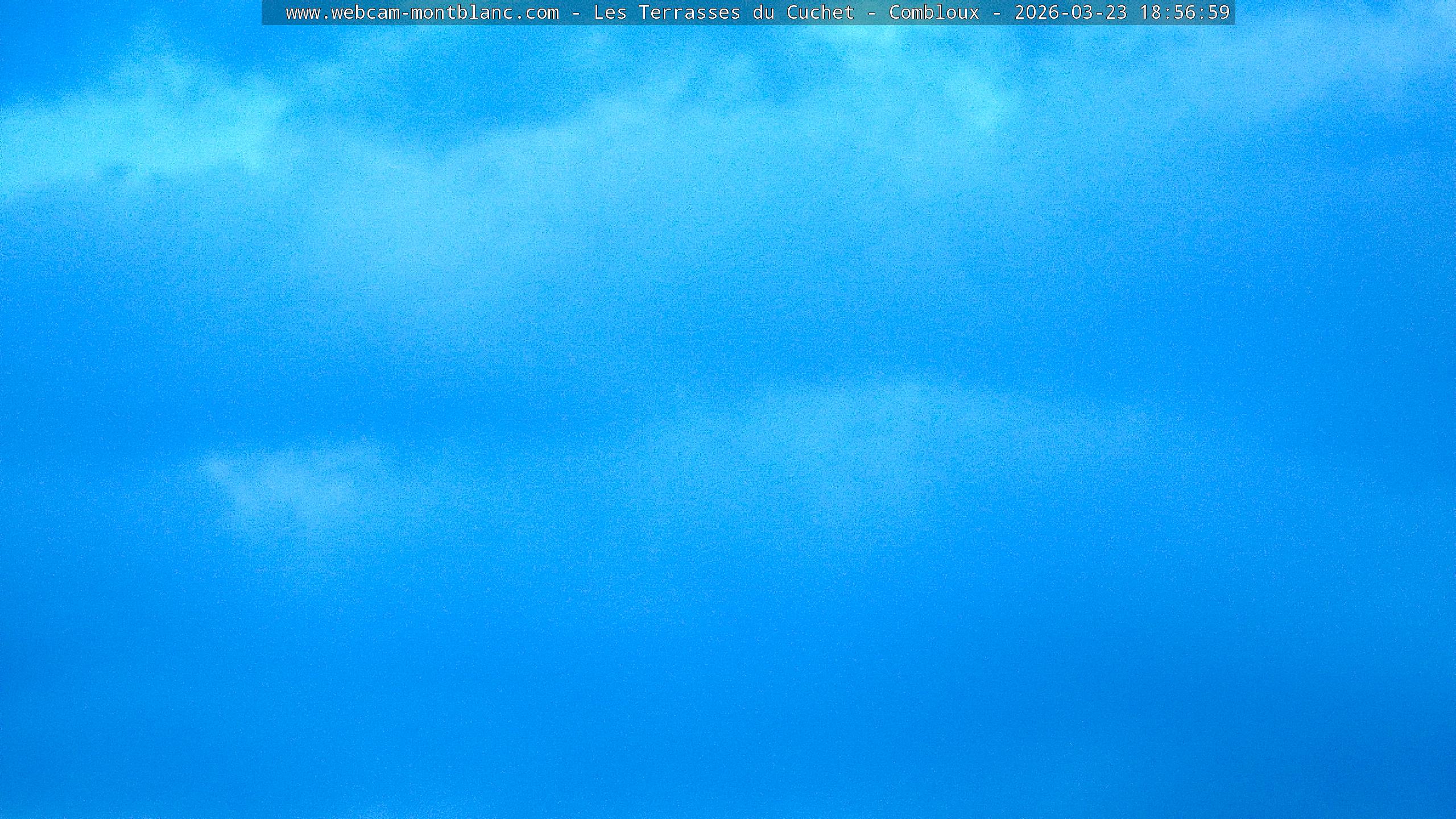Viewport: 1456px width, 819px height.
Task: Click the 'Les Terrasses du Cuchet' label
Action: click(723, 13)
